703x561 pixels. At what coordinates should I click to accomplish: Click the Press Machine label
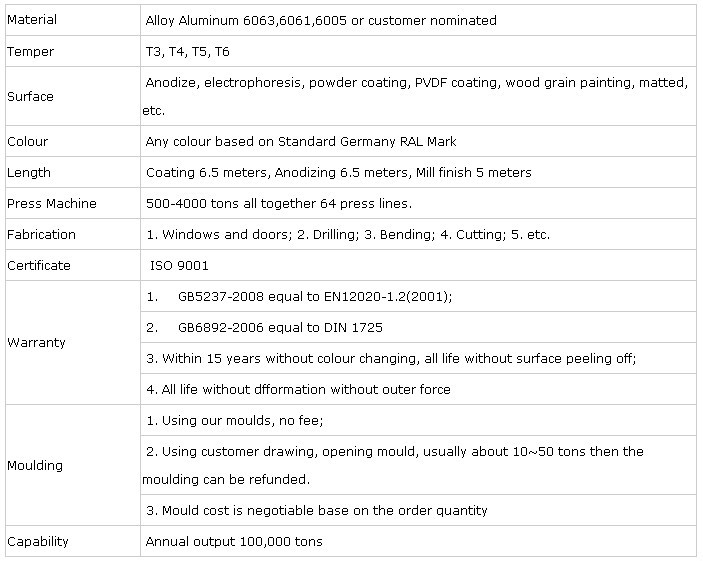(52, 203)
